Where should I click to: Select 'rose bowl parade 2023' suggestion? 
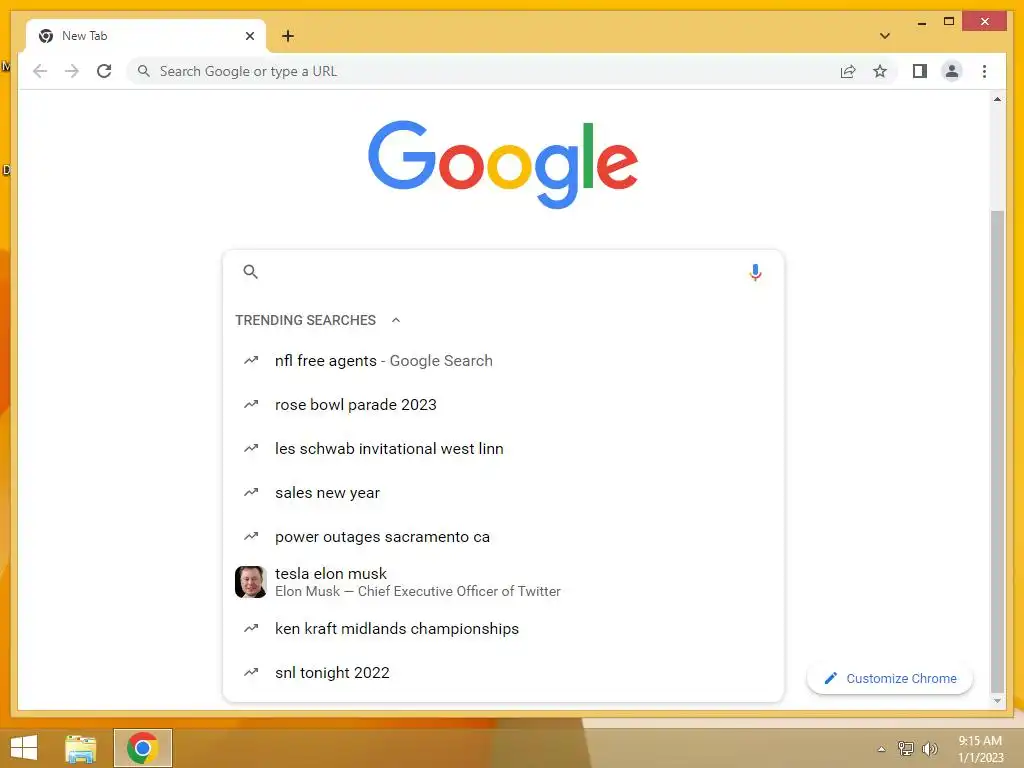click(x=503, y=404)
